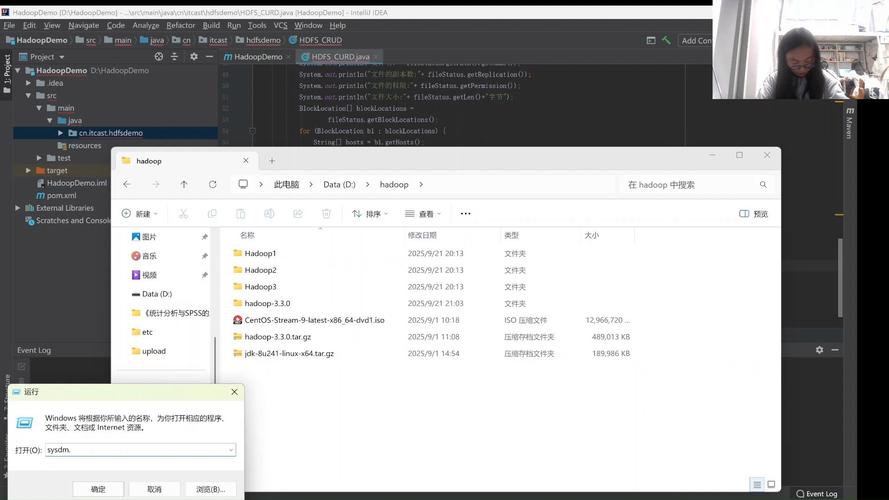Click the cut icon in Explorer toolbar
Image resolution: width=889 pixels, height=500 pixels.
[x=183, y=214]
